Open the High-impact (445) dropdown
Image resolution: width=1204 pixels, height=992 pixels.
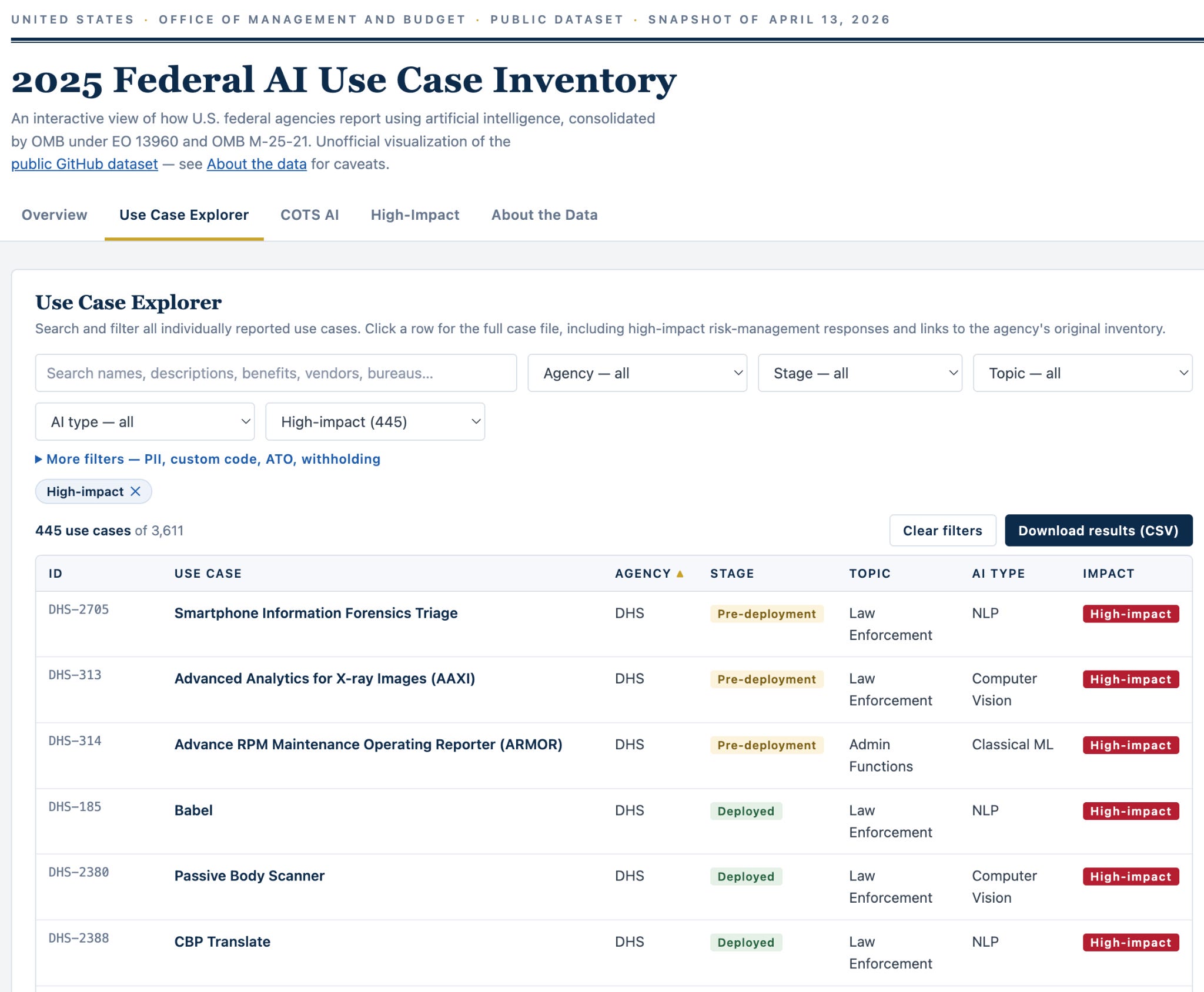375,421
